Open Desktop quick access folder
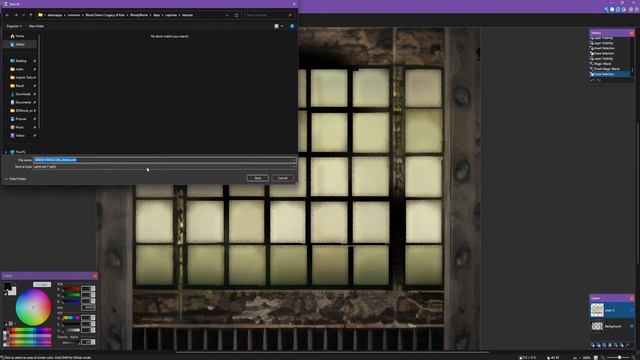 coord(20,61)
